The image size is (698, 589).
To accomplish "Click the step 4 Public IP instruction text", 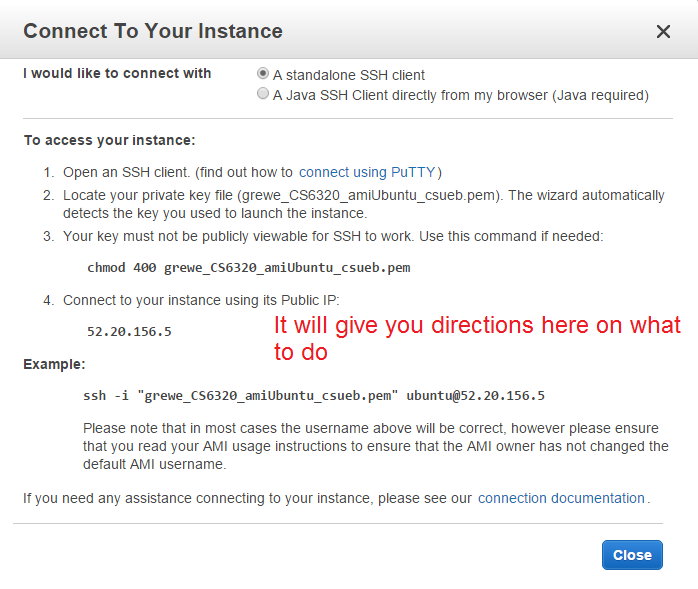I will pos(207,300).
